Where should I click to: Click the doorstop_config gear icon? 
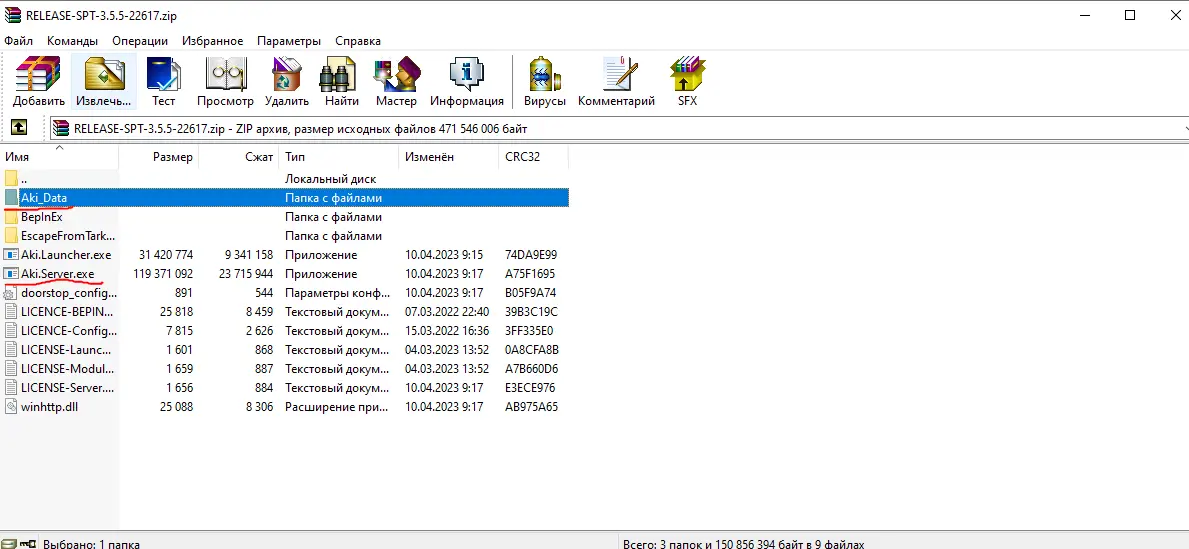click(11, 293)
